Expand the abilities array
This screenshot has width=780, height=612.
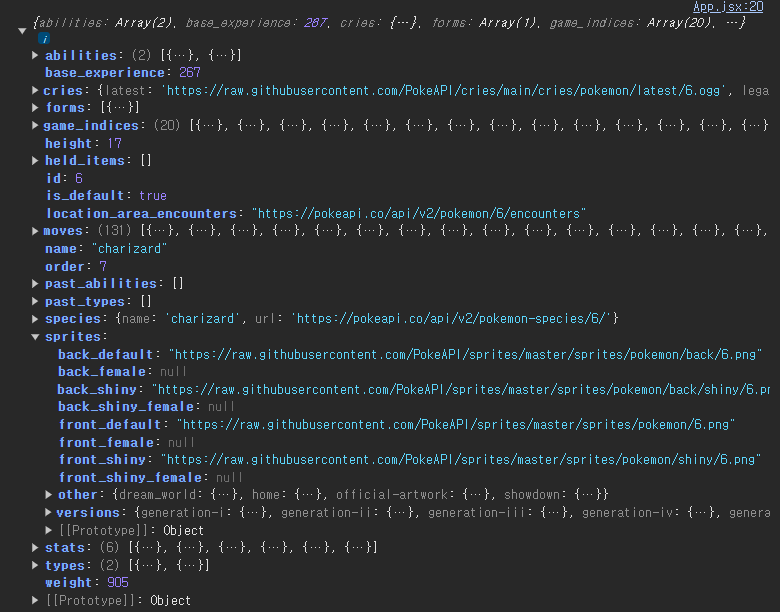(35, 55)
